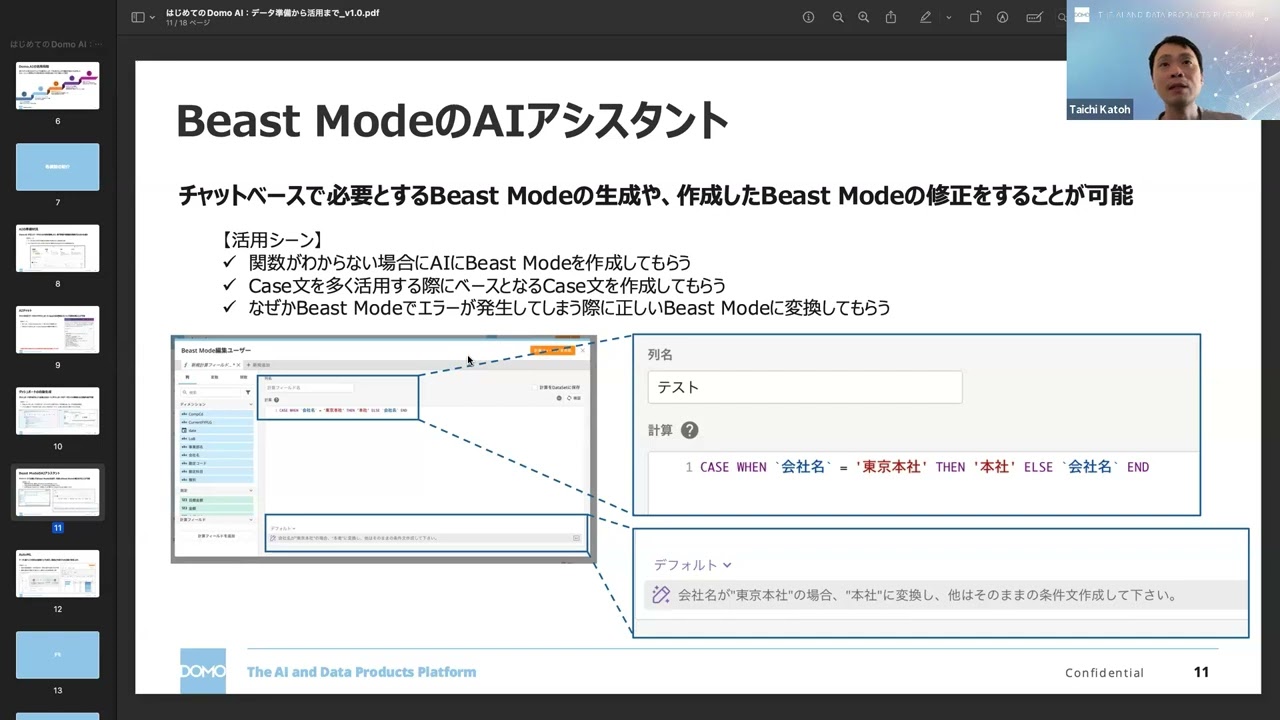Open sidebar view options chevron
This screenshot has height=720, width=1280.
pos(153,17)
